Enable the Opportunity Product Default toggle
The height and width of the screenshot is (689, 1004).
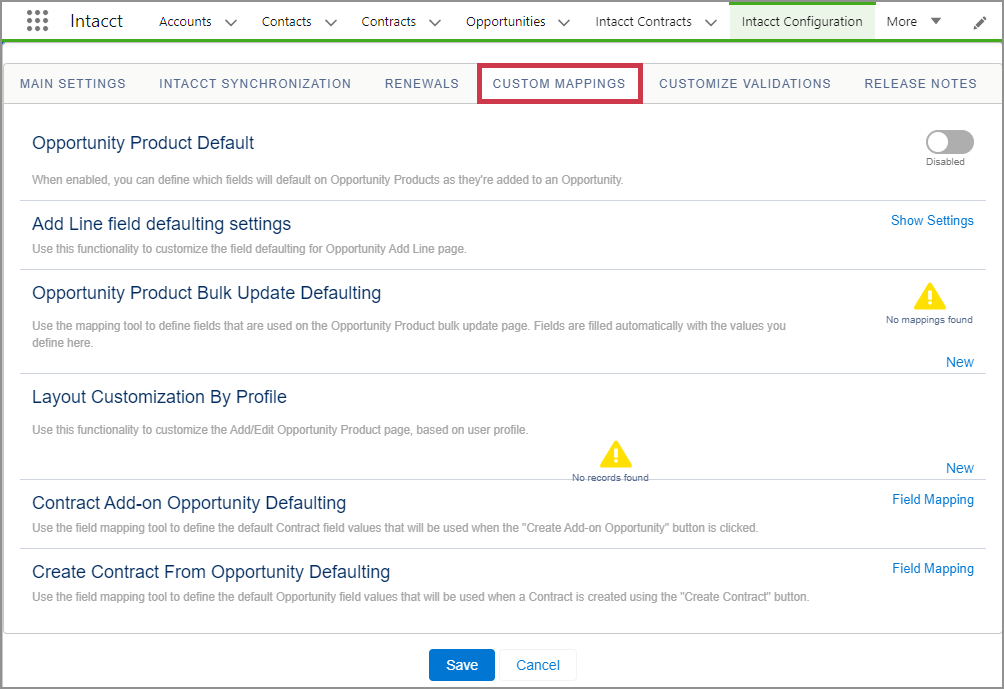coord(948,141)
